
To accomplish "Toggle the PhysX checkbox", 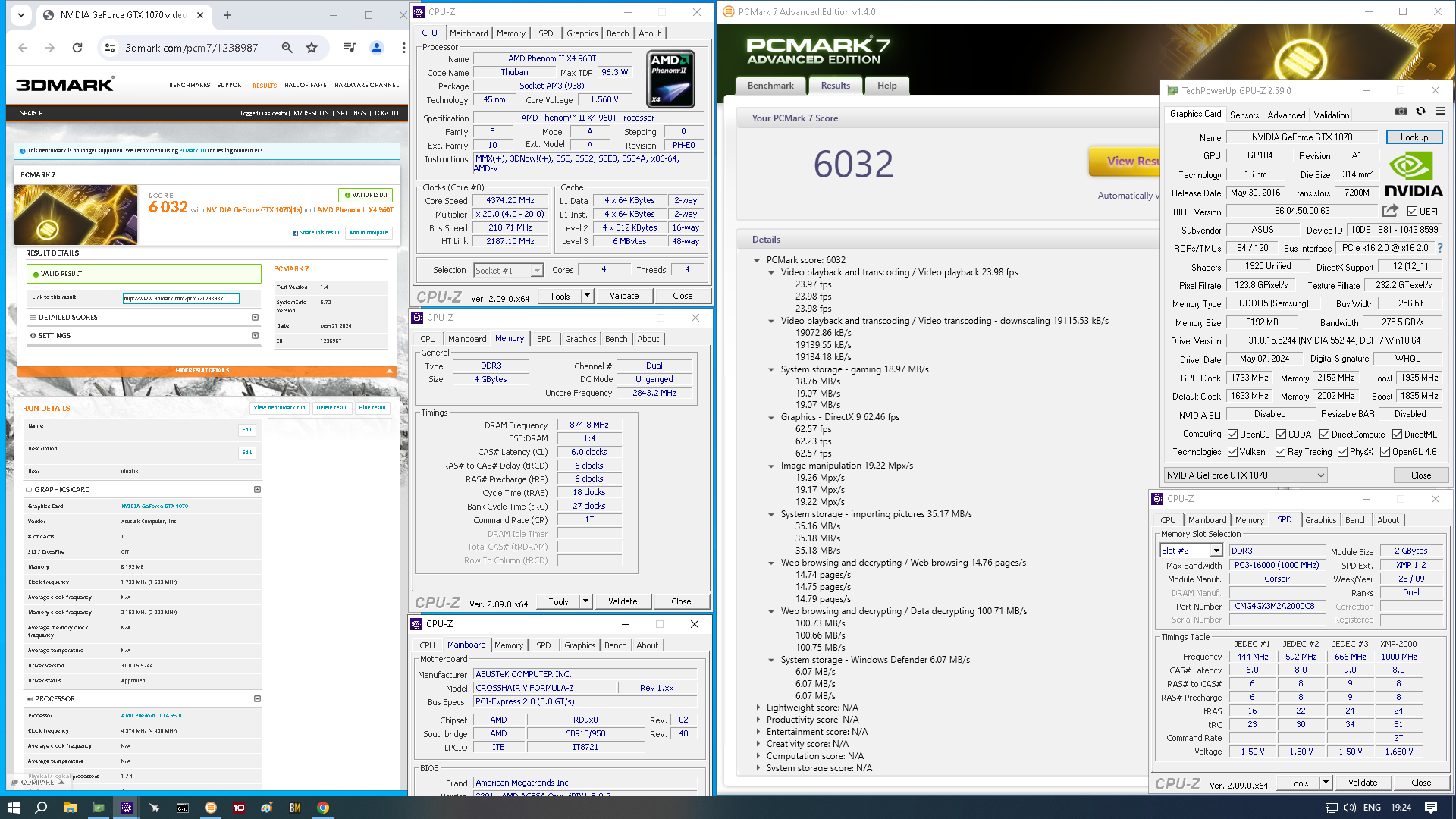I will pyautogui.click(x=1342, y=452).
